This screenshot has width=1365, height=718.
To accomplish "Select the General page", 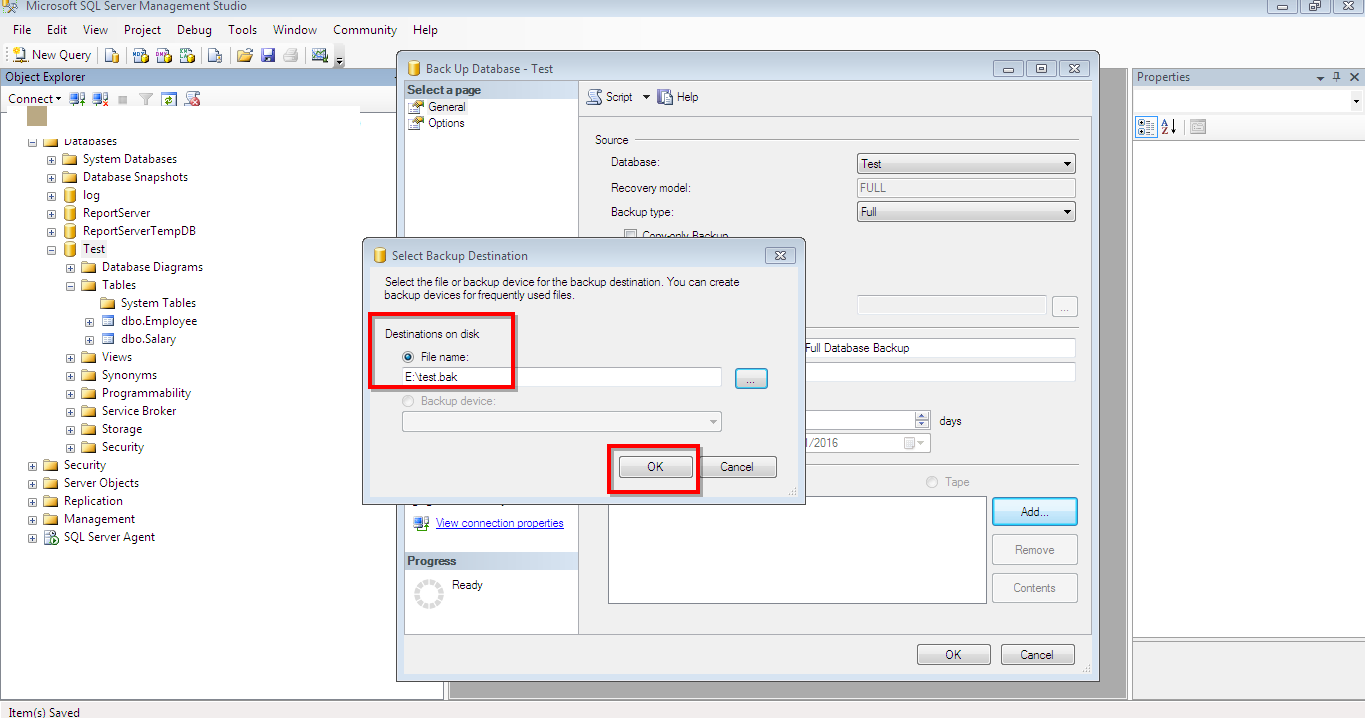I will coord(447,107).
